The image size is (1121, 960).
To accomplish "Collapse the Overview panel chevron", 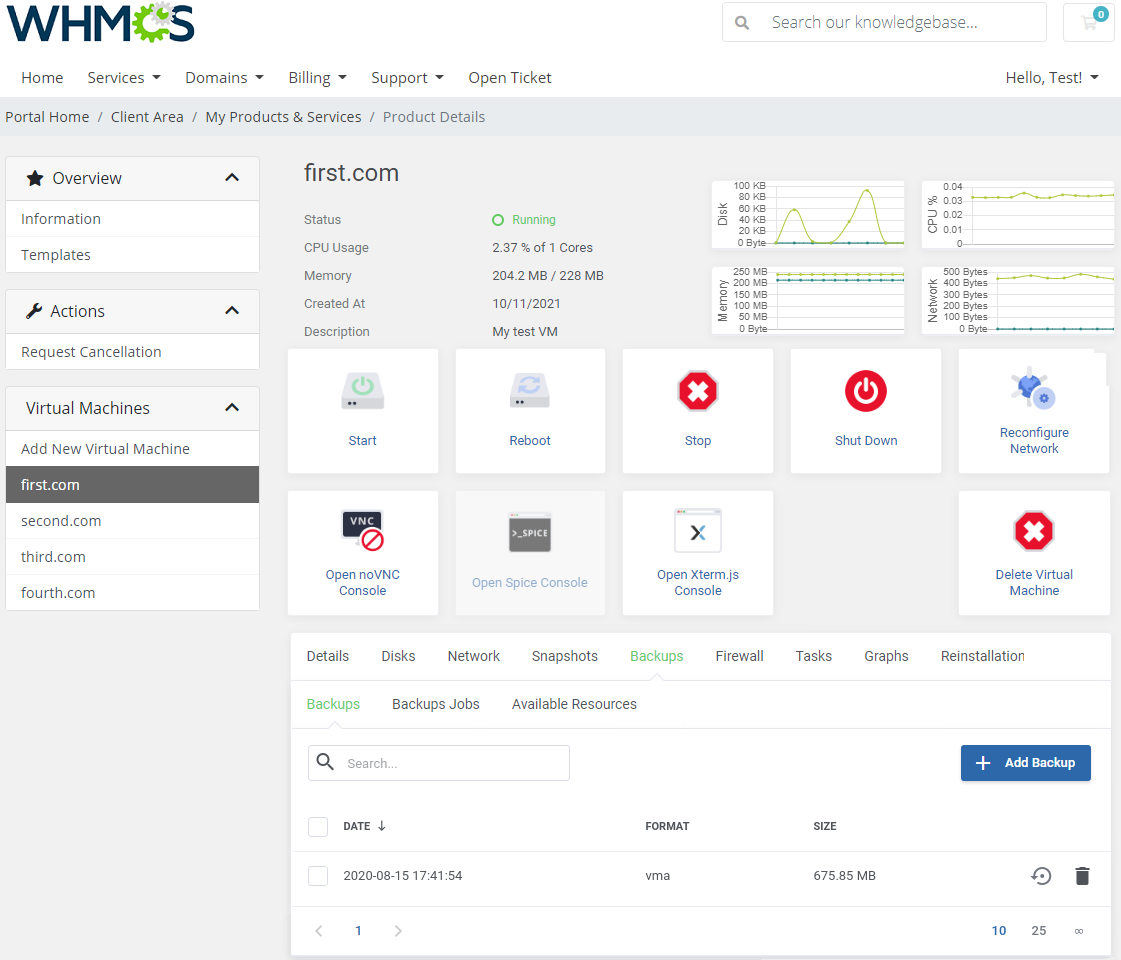I will click(232, 177).
